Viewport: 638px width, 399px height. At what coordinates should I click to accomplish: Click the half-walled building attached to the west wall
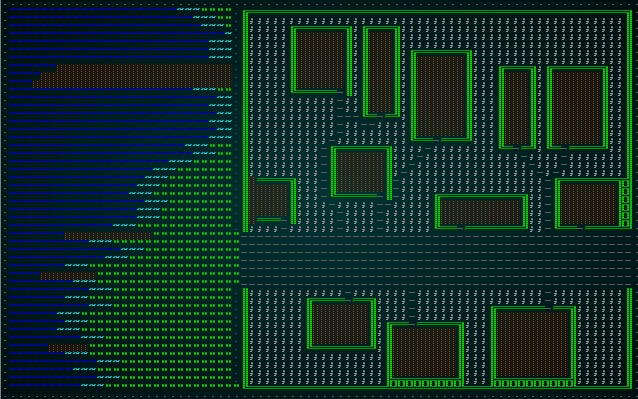273,201
